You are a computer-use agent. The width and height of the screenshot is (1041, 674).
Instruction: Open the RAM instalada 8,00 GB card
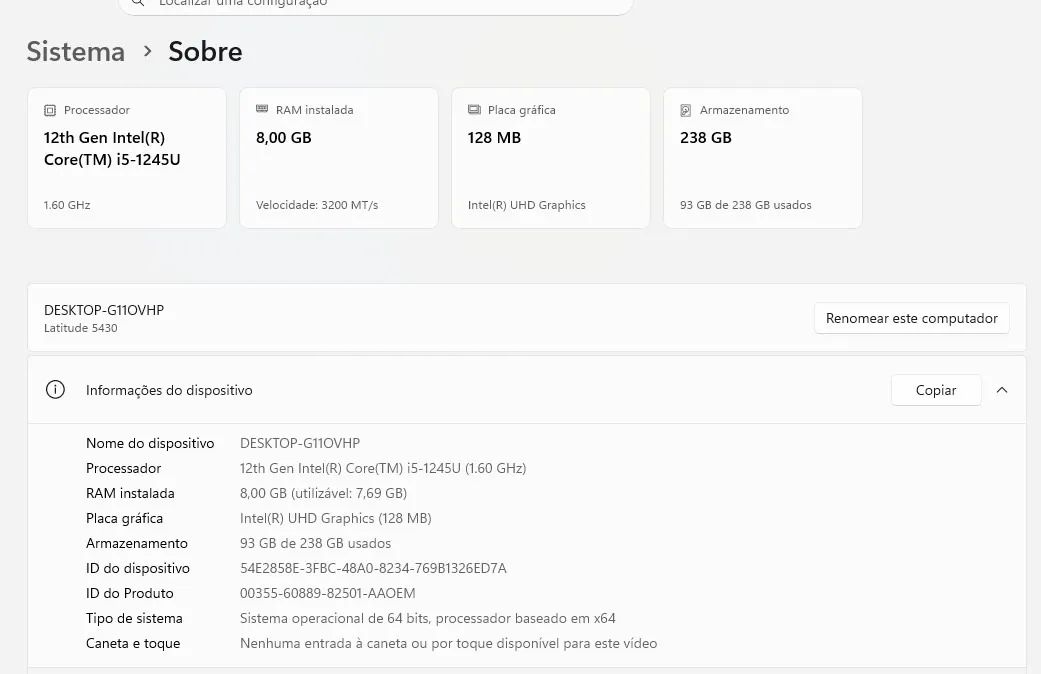click(x=339, y=158)
